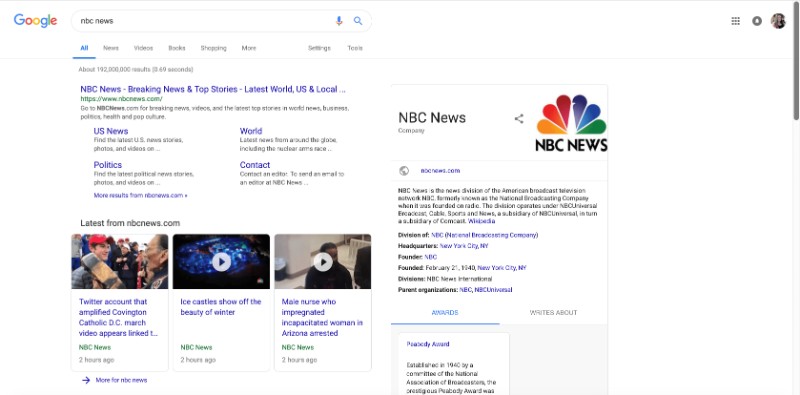The width and height of the screenshot is (800, 395).
Task: Expand the More search categories menu
Action: tap(249, 48)
